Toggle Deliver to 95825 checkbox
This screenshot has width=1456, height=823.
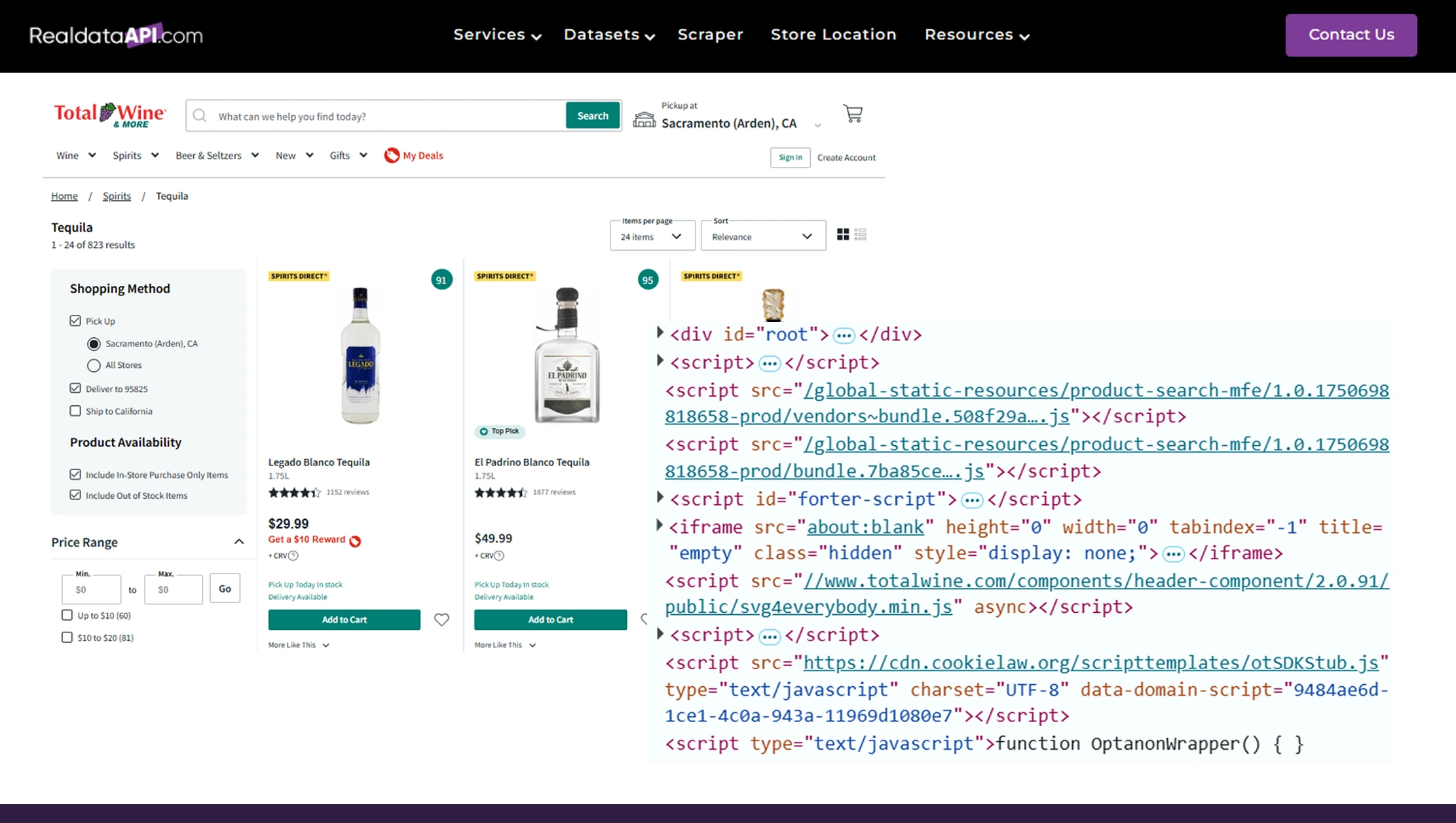(x=75, y=388)
